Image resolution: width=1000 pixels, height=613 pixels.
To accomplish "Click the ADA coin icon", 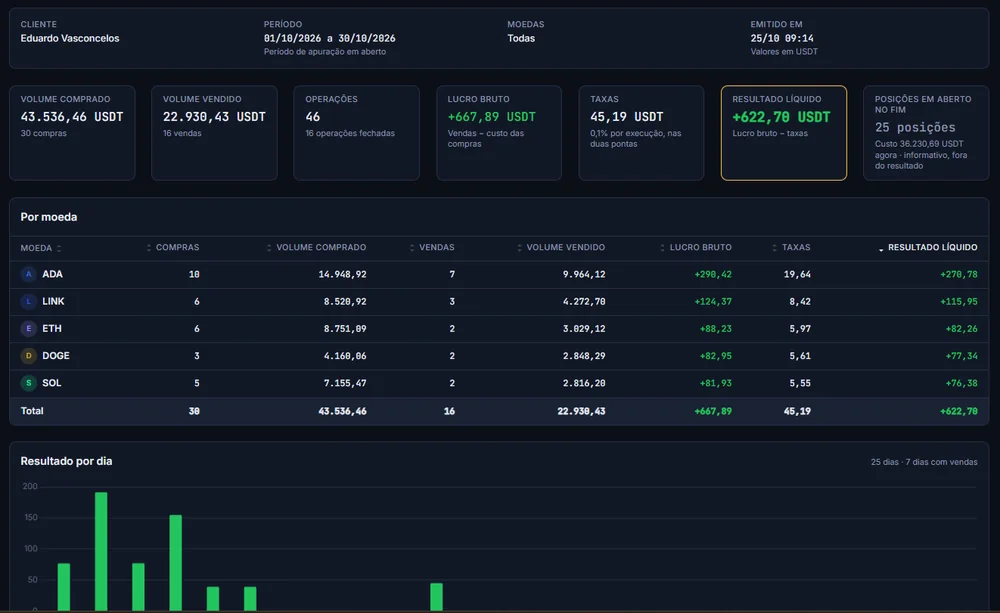I will 28,274.
